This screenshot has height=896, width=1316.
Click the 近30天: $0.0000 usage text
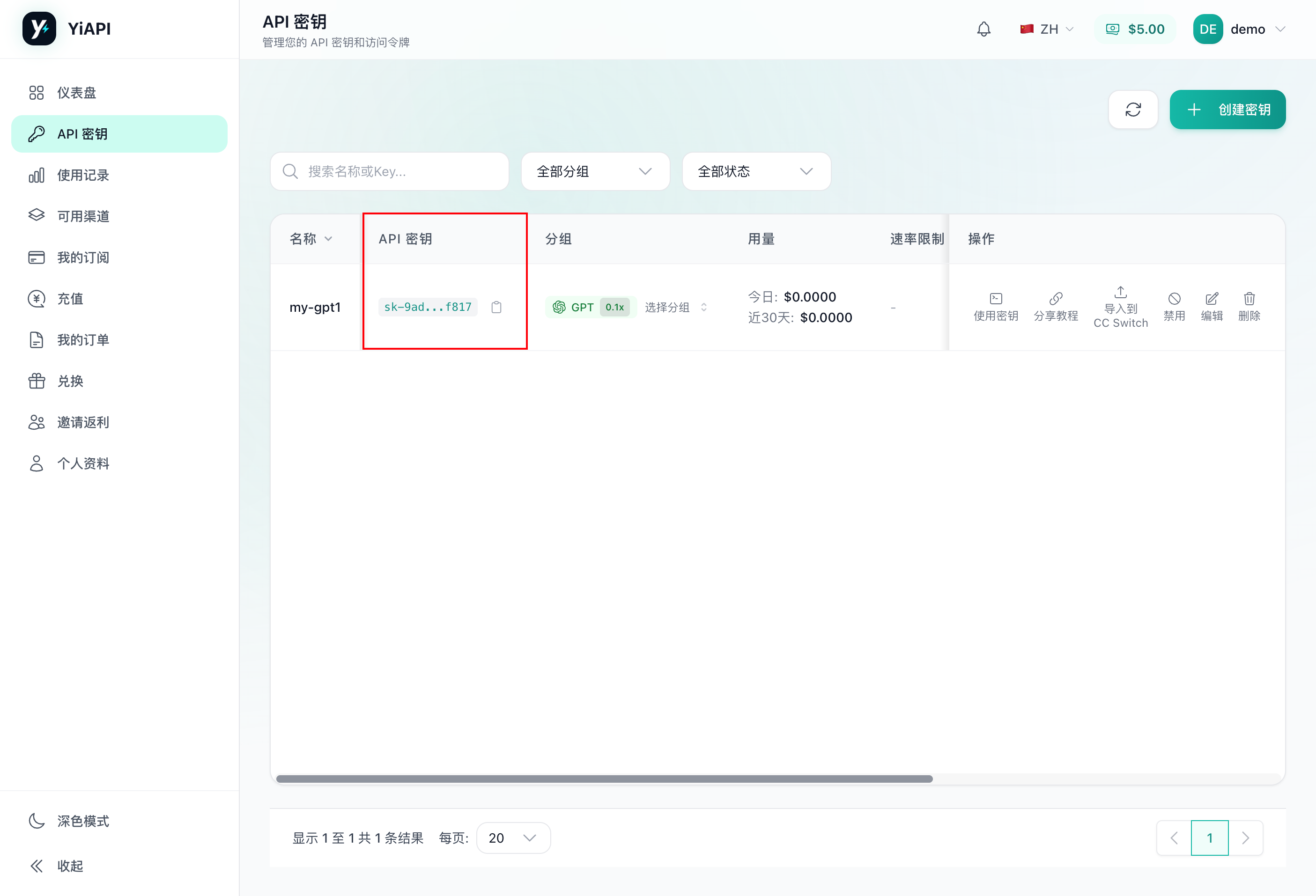(799, 317)
